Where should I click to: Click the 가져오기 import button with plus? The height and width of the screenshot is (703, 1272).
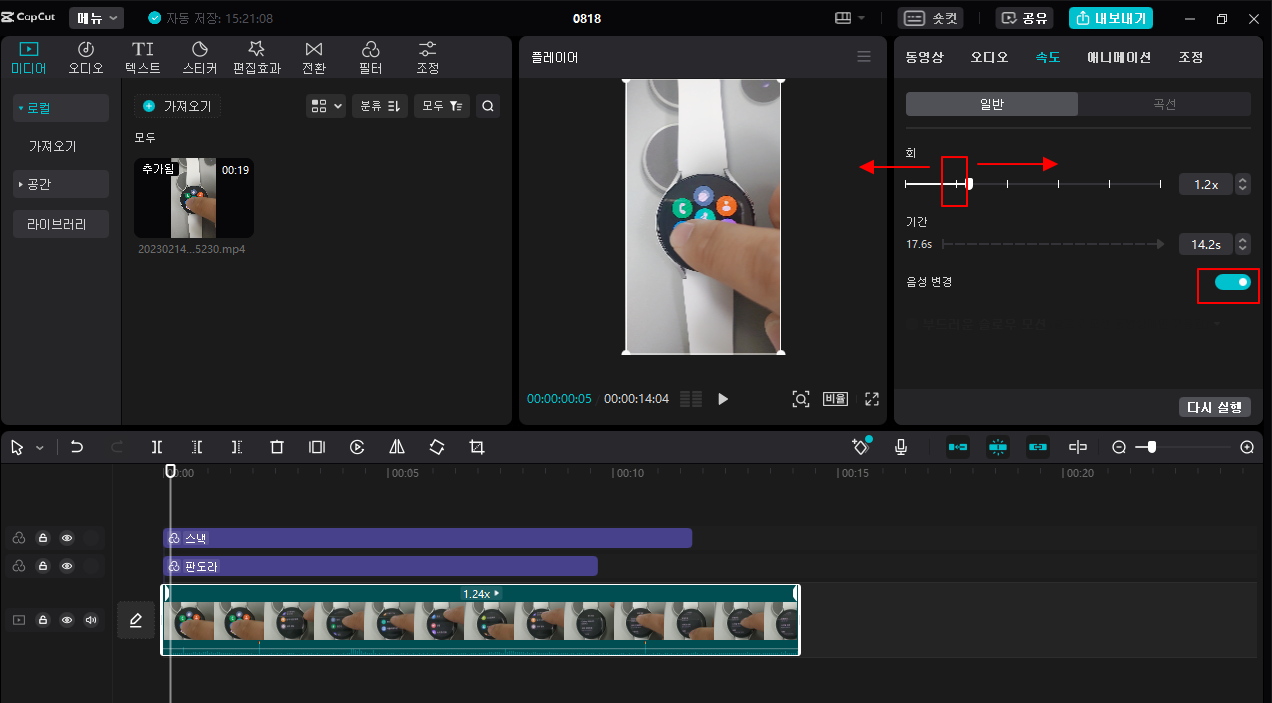(x=177, y=106)
